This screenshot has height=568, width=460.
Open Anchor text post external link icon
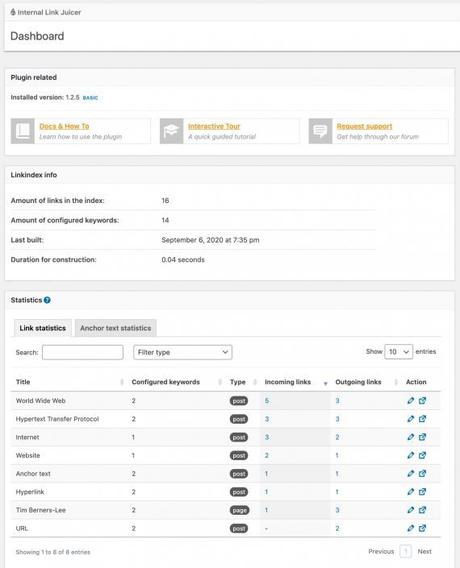click(422, 473)
